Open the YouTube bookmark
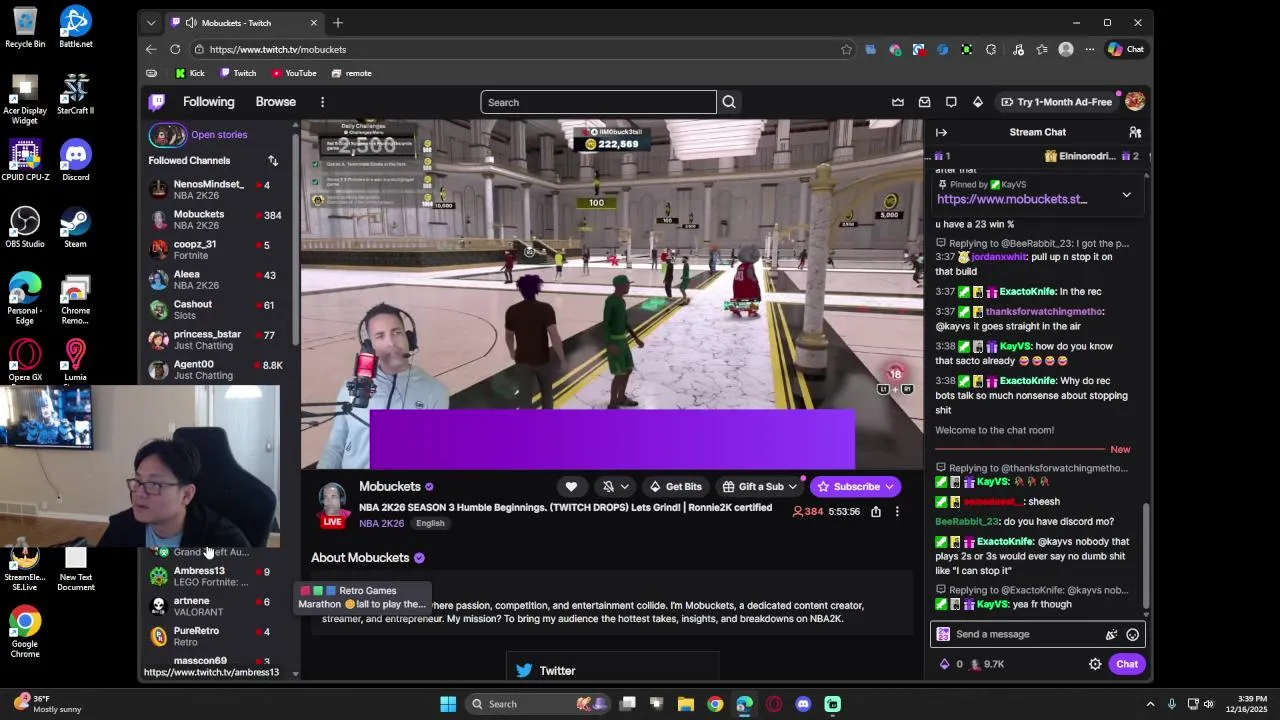This screenshot has height=720, width=1280. point(293,73)
